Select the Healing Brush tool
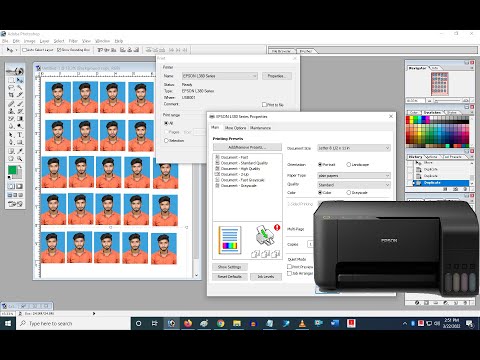Screen dimensions: 480x360 coord(11,104)
